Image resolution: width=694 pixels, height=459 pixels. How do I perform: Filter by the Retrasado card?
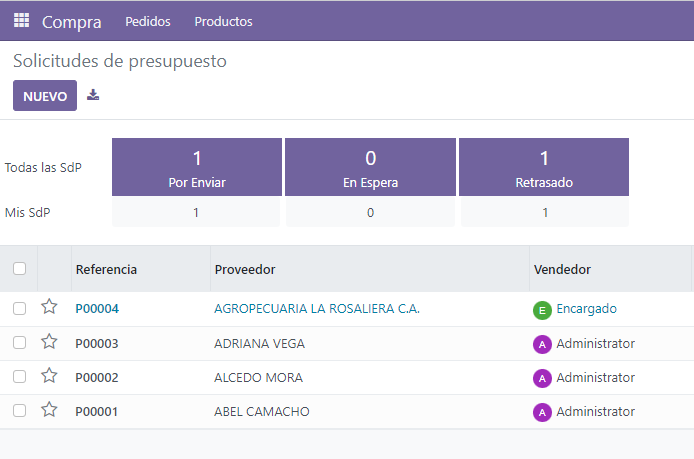point(544,167)
